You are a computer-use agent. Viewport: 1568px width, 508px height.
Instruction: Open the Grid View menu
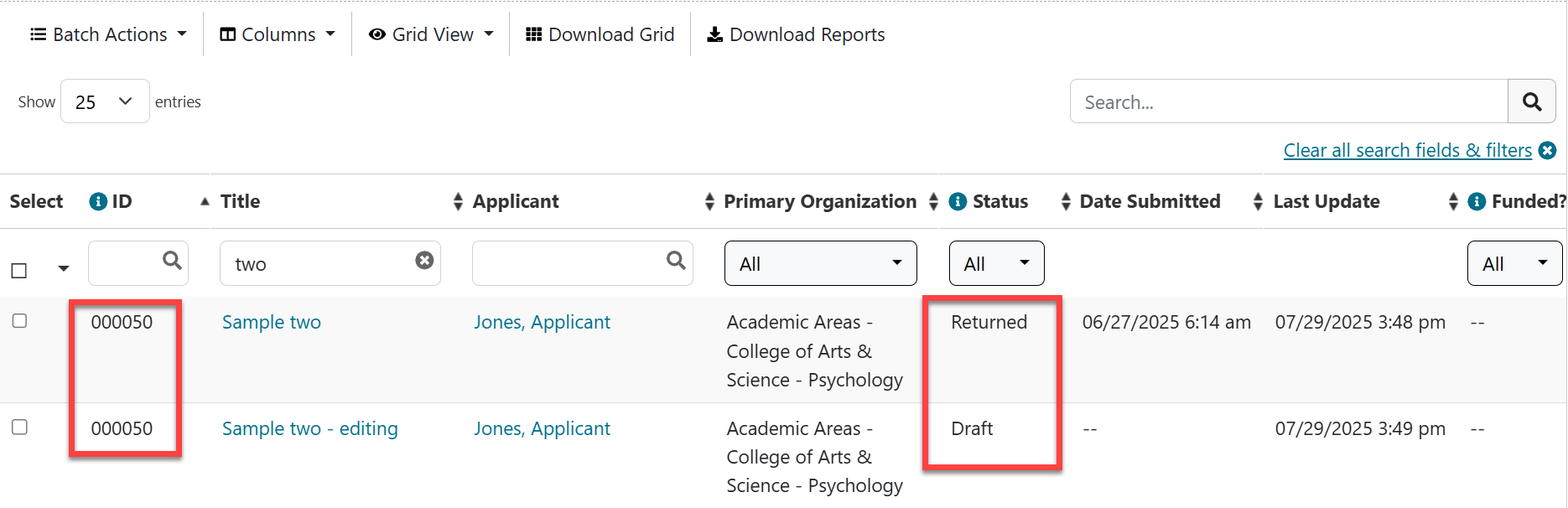tap(431, 34)
